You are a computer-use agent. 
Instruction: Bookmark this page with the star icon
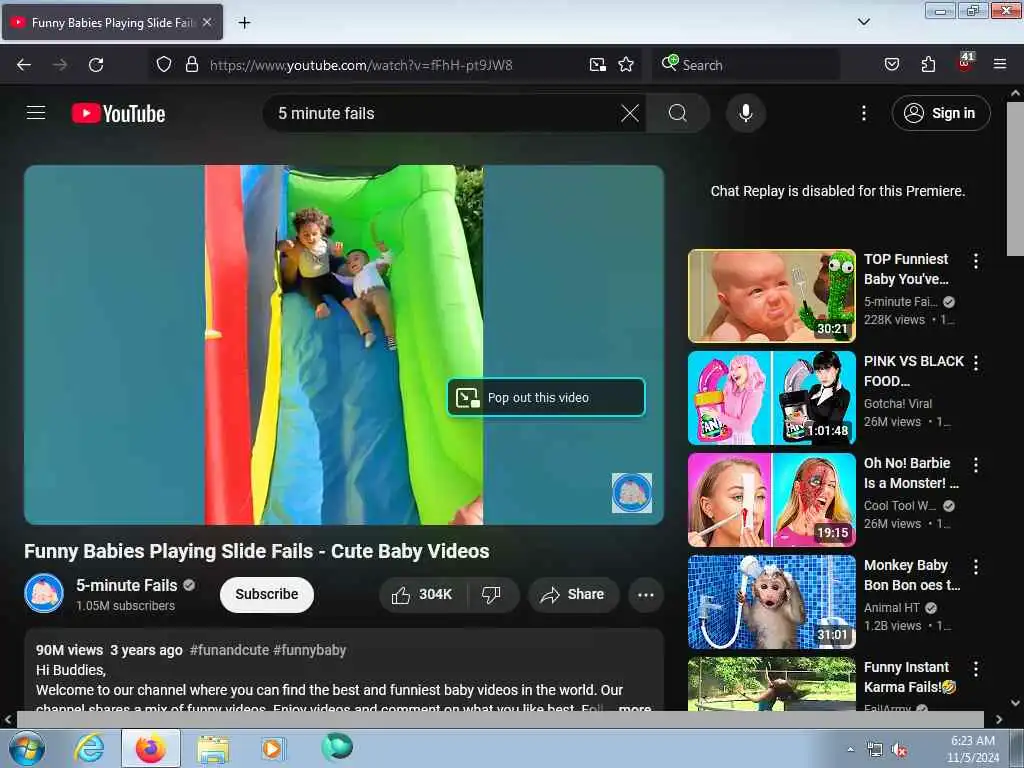tap(626, 64)
